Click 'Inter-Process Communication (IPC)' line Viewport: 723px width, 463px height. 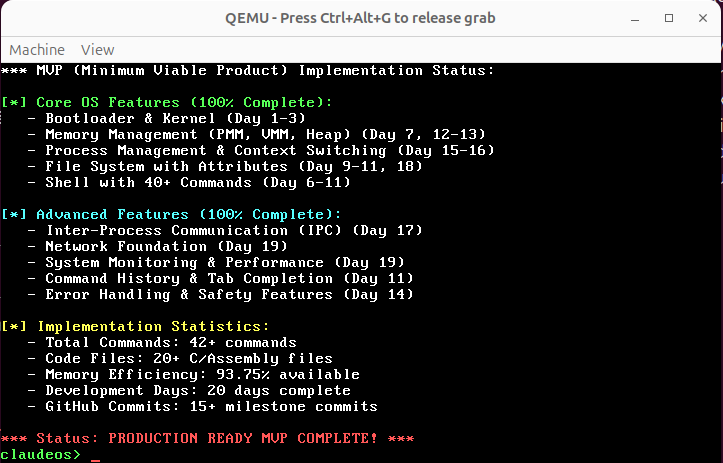[225, 230]
